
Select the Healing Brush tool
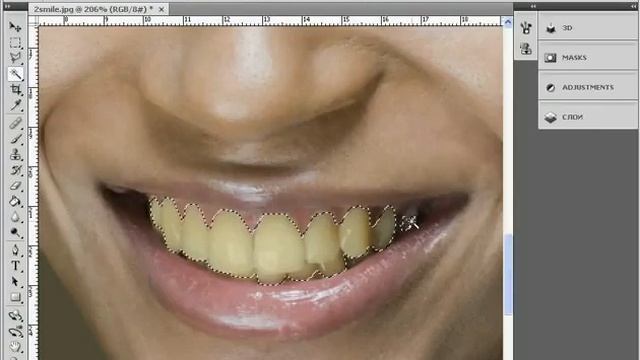[x=15, y=123]
